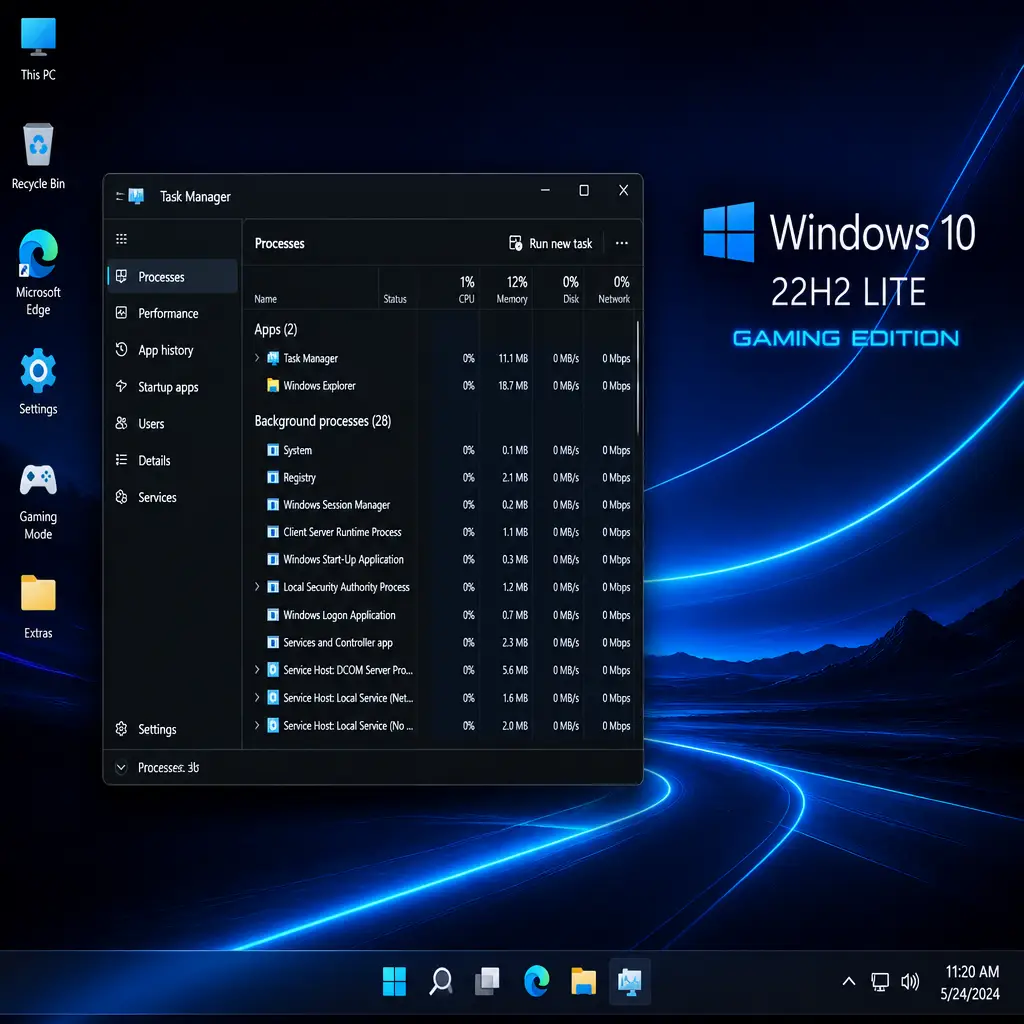This screenshot has height=1024, width=1024.
Task: Click the Windows Start button
Action: 394,981
